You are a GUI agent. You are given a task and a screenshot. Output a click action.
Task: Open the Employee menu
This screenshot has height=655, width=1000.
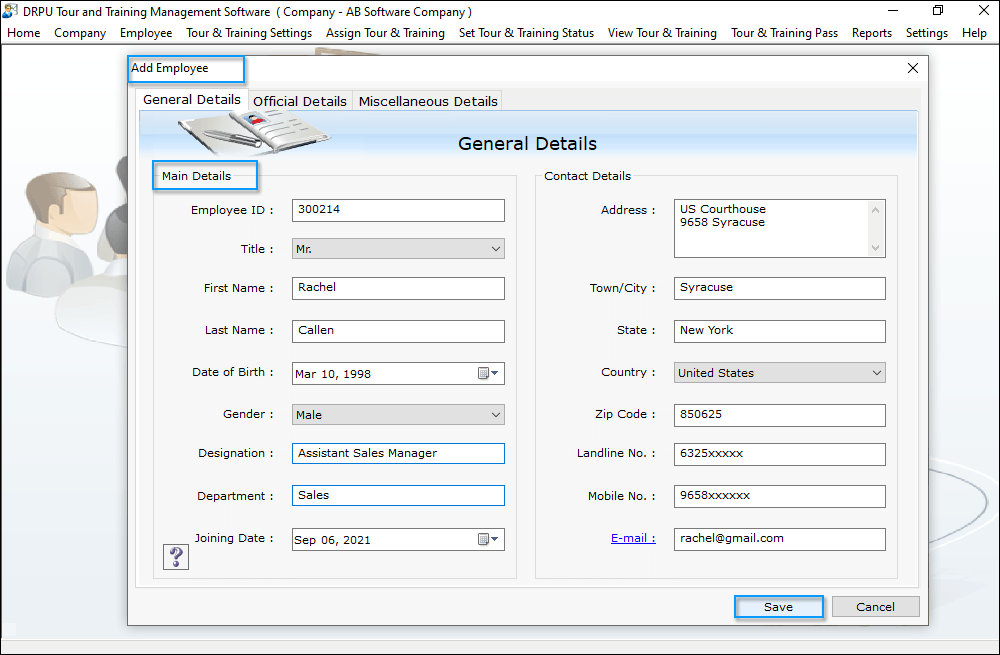tap(146, 33)
